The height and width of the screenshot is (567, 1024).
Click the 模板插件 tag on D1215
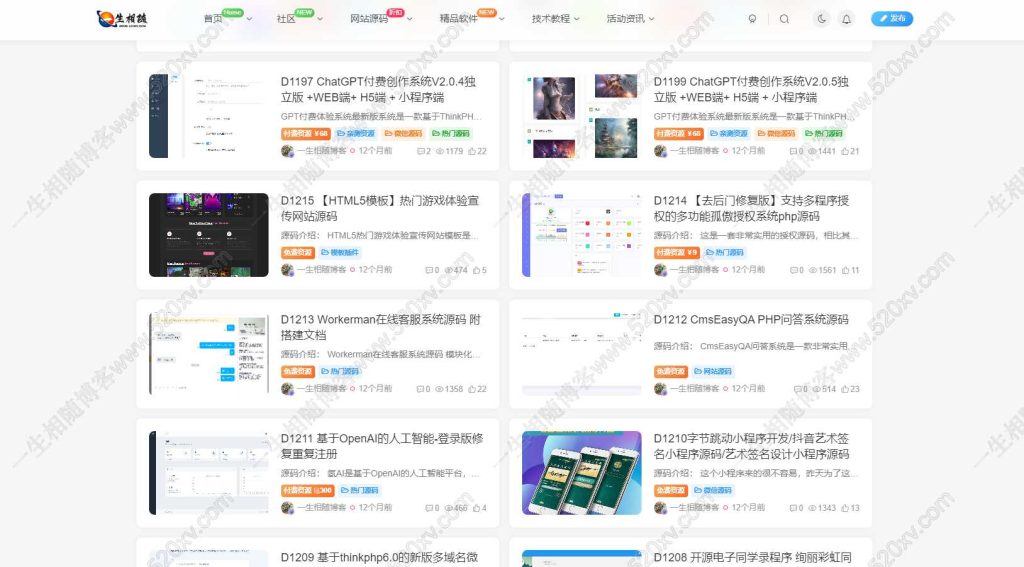pyautogui.click(x=340, y=252)
